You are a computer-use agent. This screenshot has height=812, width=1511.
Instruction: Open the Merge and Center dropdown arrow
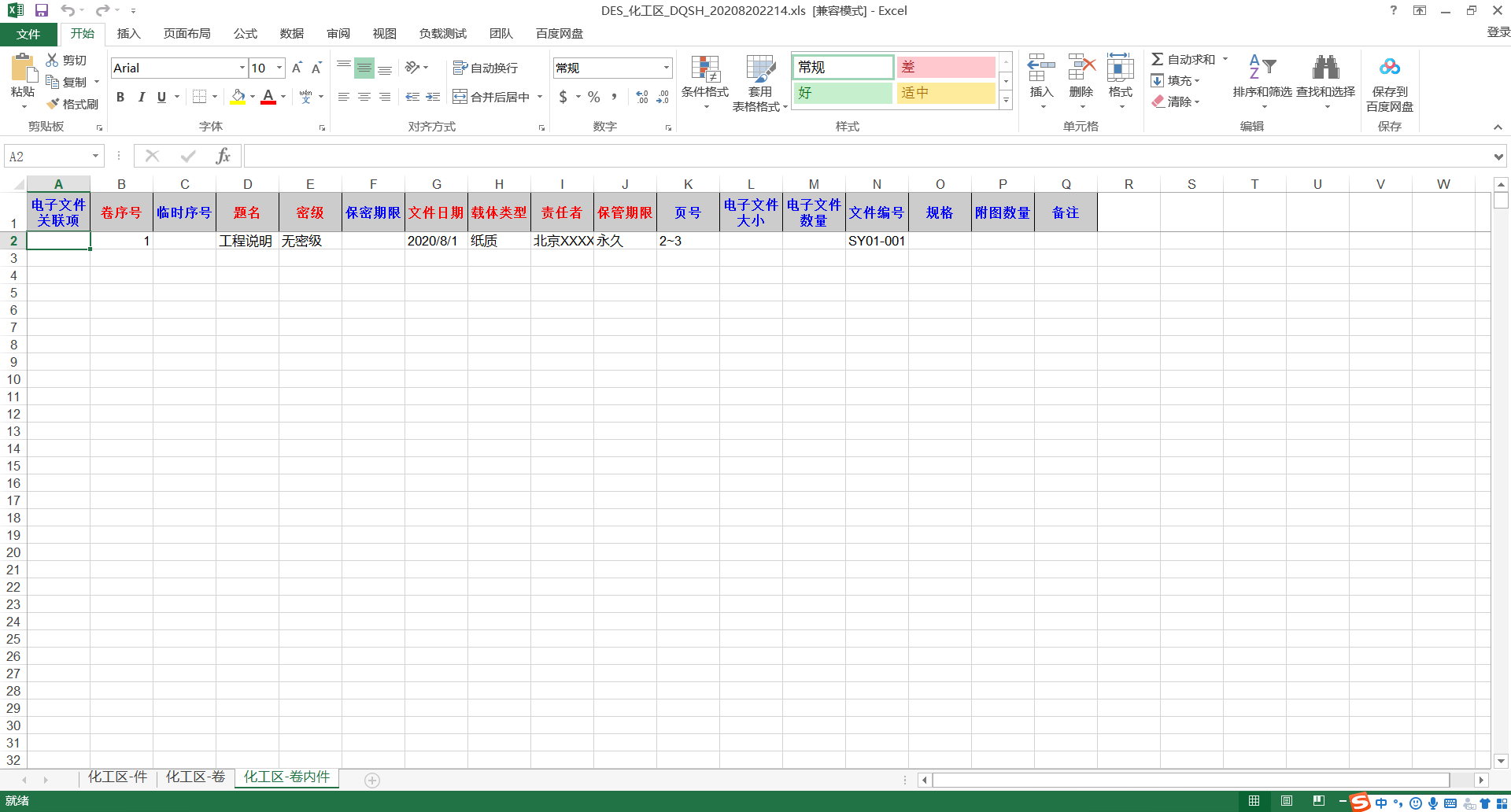(540, 97)
